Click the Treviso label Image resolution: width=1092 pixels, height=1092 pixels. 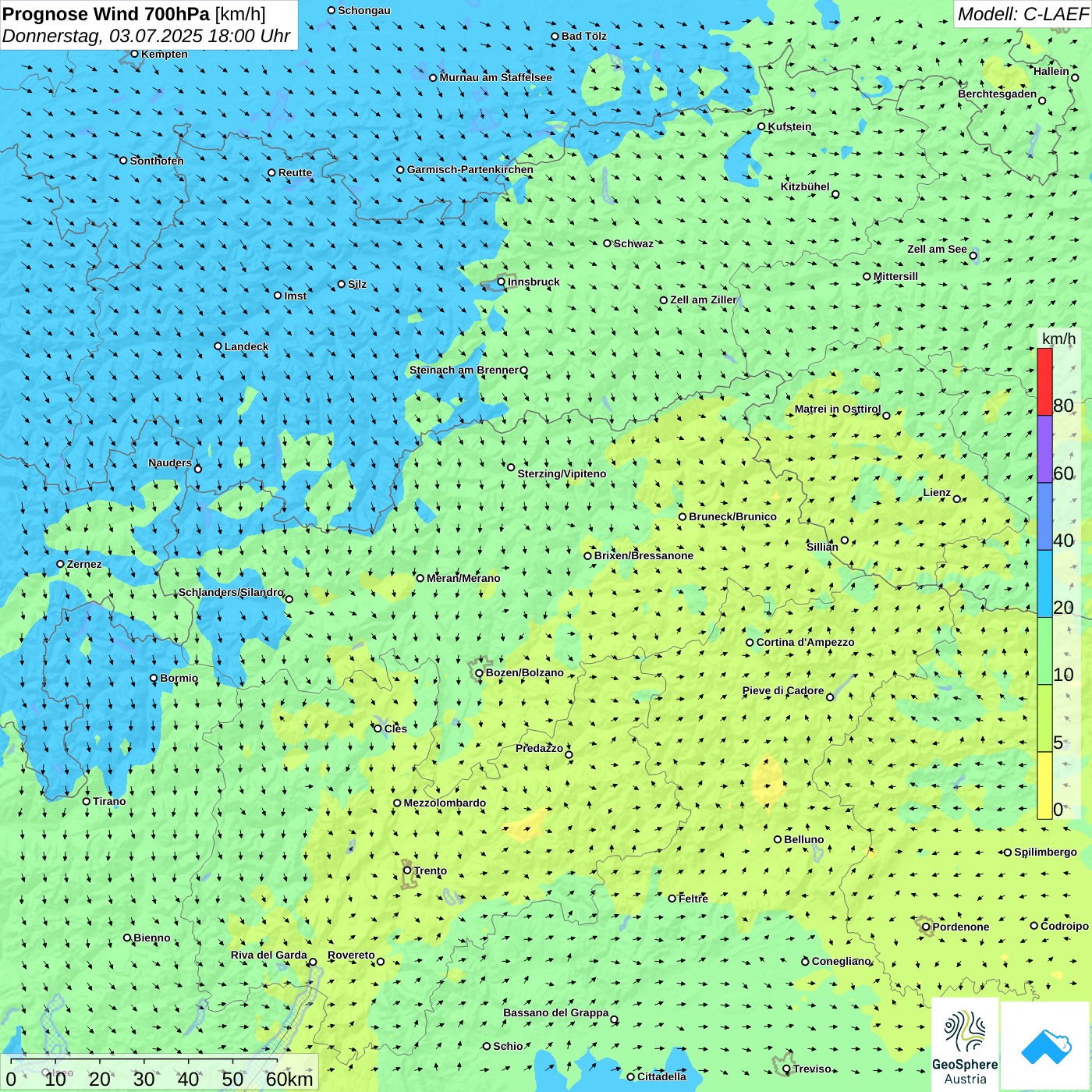tap(812, 1069)
